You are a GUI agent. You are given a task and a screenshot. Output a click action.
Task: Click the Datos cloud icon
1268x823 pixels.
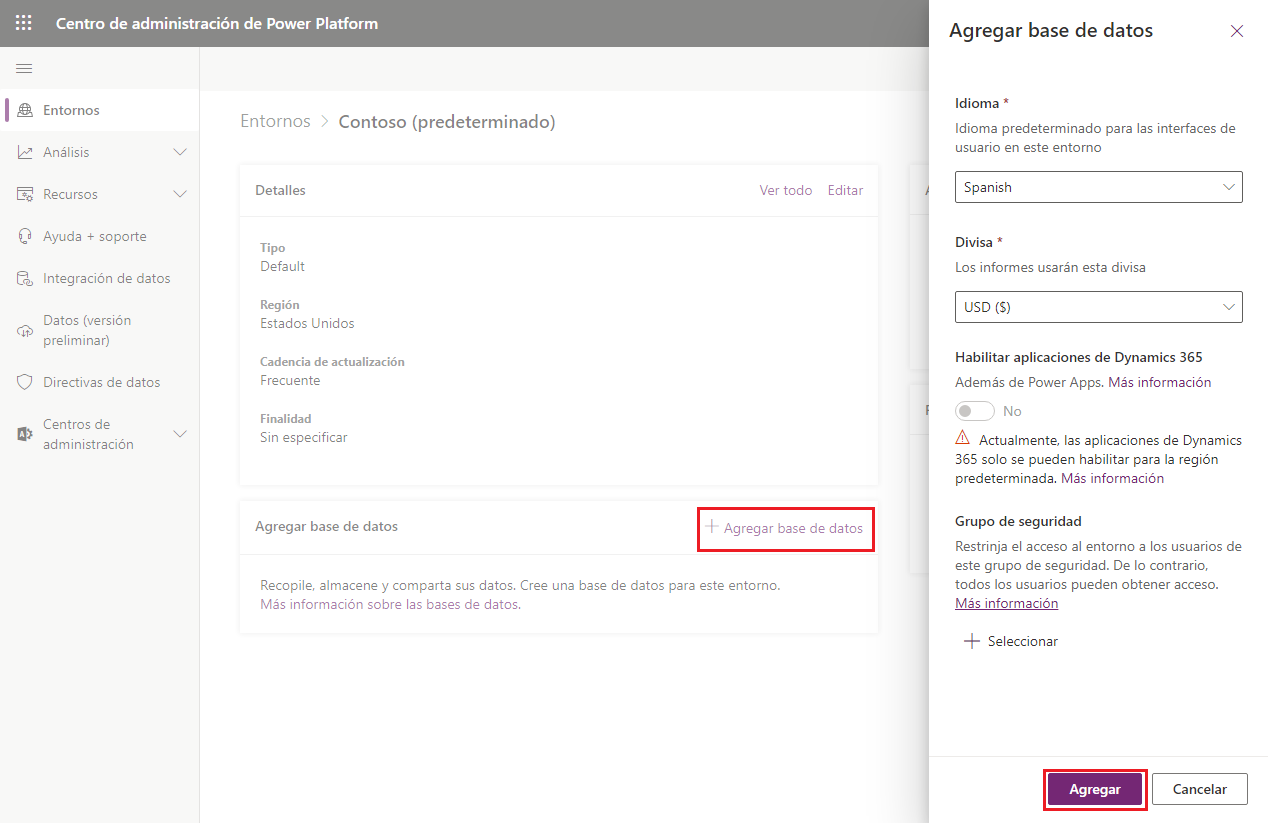click(25, 331)
